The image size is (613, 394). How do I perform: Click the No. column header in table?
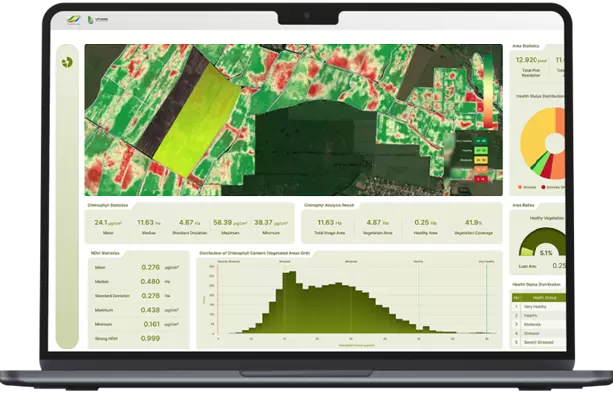pos(516,298)
